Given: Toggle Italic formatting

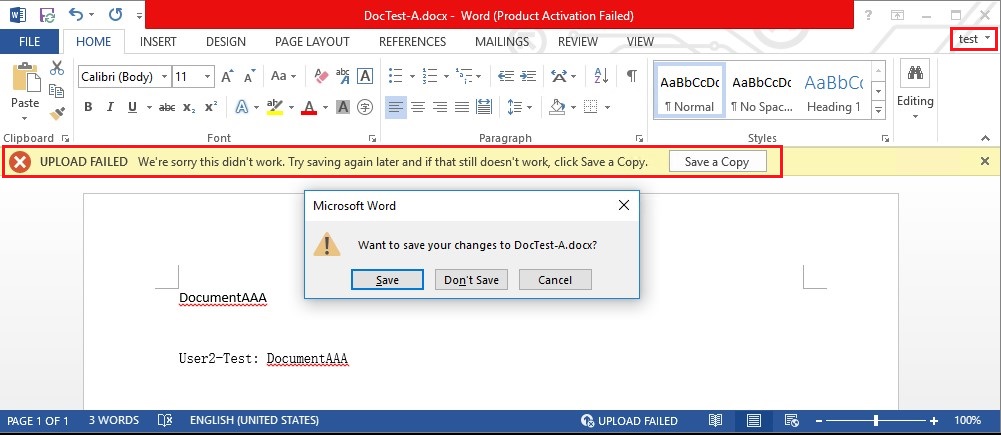Looking at the screenshot, I should (x=110, y=107).
